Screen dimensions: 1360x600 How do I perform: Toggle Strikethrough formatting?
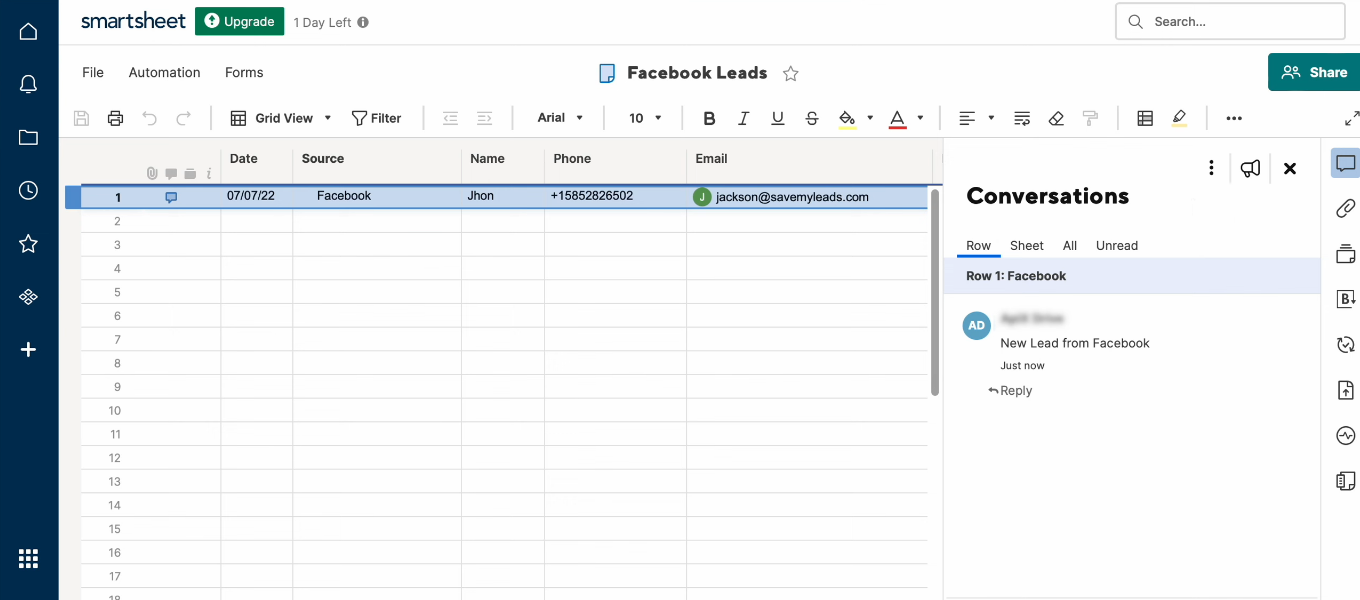click(x=812, y=118)
